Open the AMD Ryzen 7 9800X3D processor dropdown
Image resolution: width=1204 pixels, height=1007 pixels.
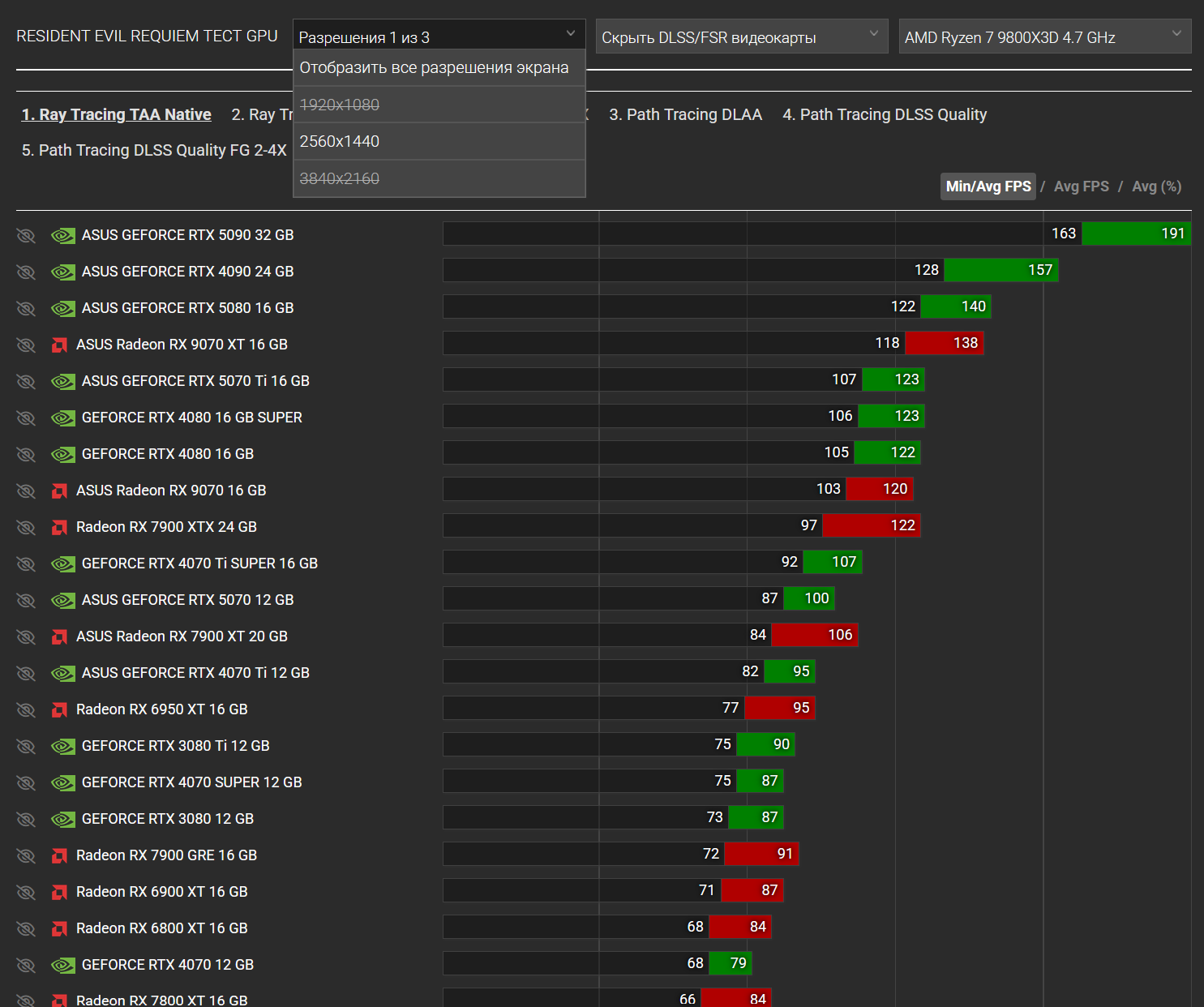[x=1045, y=36]
